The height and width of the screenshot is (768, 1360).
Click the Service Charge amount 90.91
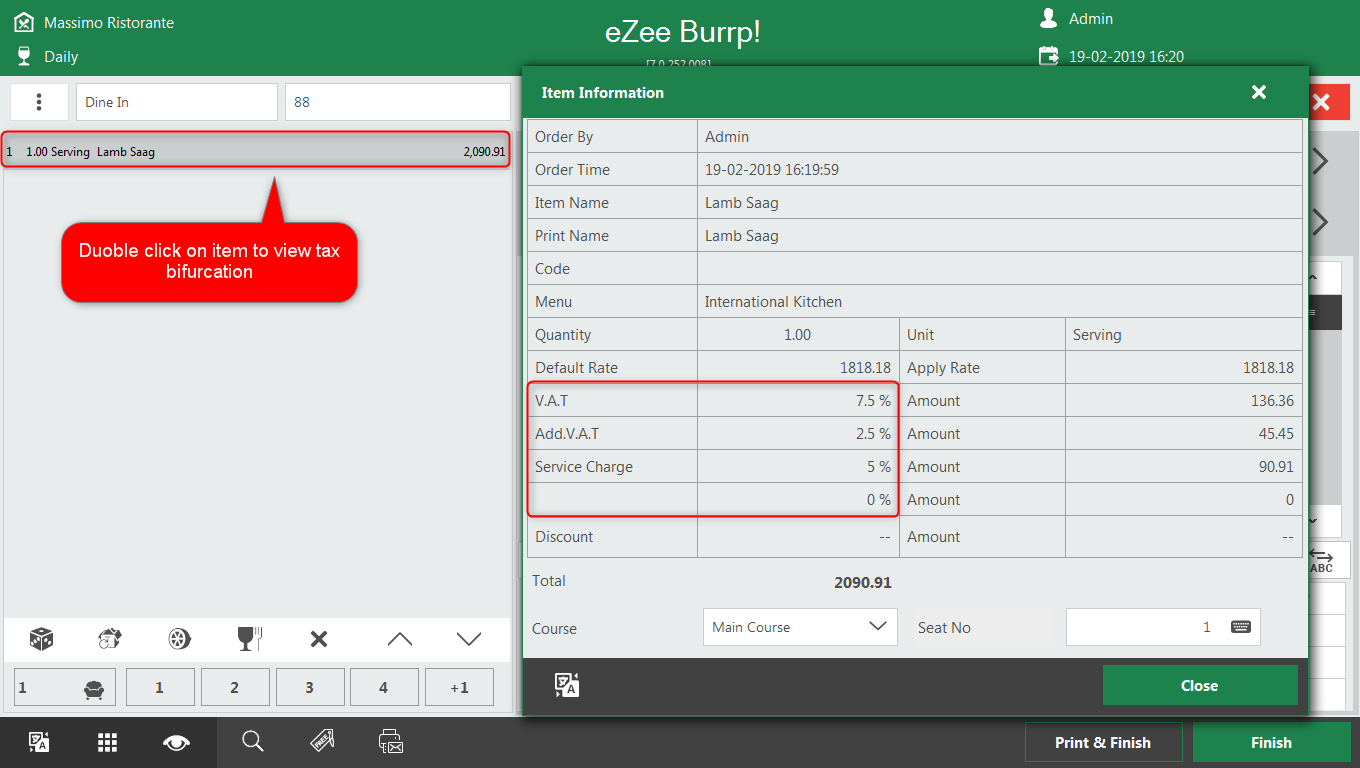click(x=1275, y=467)
